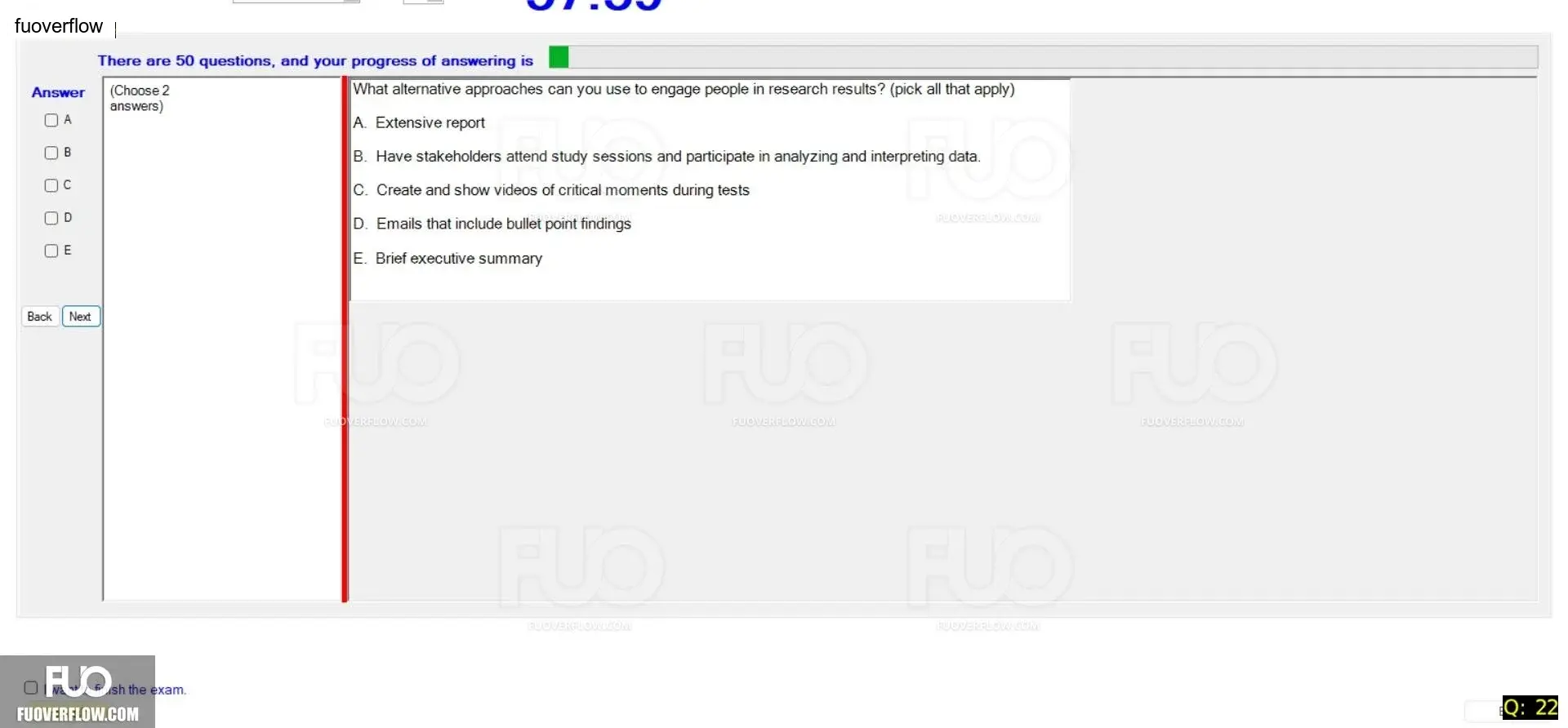This screenshot has width=1568, height=728.
Task: Click the fuoverflow title text
Action: (x=59, y=26)
